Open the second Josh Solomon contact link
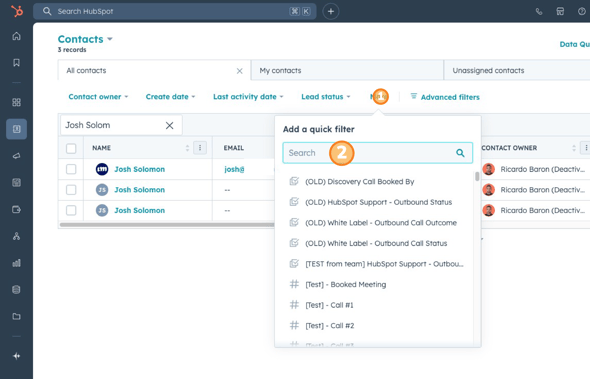Screen dimensions: 590x379 pos(140,190)
